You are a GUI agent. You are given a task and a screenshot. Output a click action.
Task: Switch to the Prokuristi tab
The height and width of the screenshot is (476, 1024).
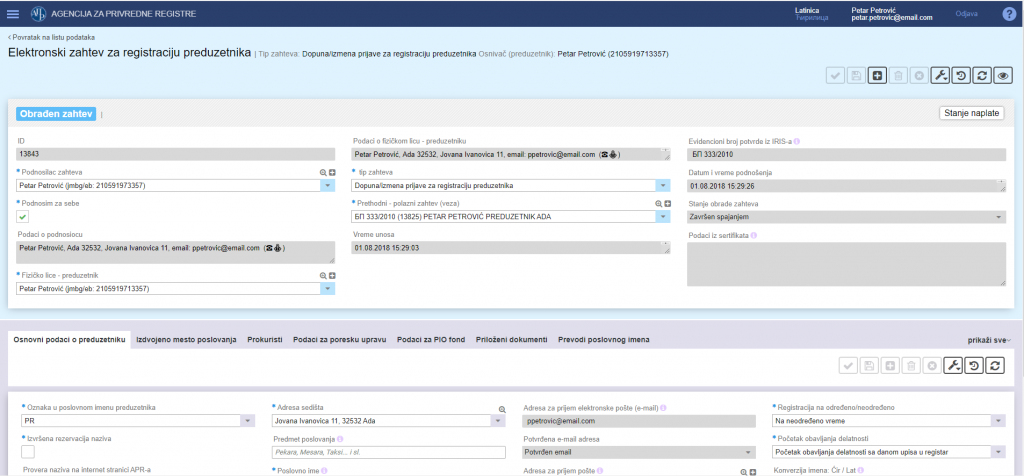click(x=264, y=340)
